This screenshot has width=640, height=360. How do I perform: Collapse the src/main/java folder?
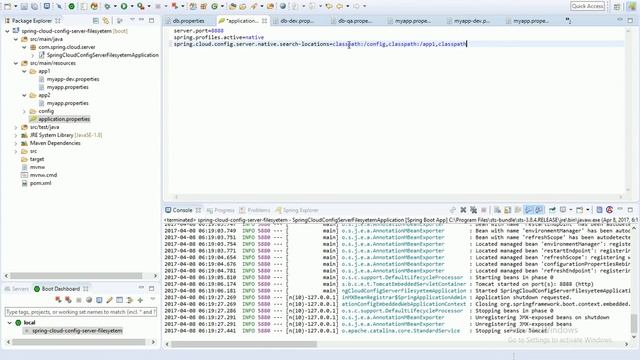tap(16, 39)
